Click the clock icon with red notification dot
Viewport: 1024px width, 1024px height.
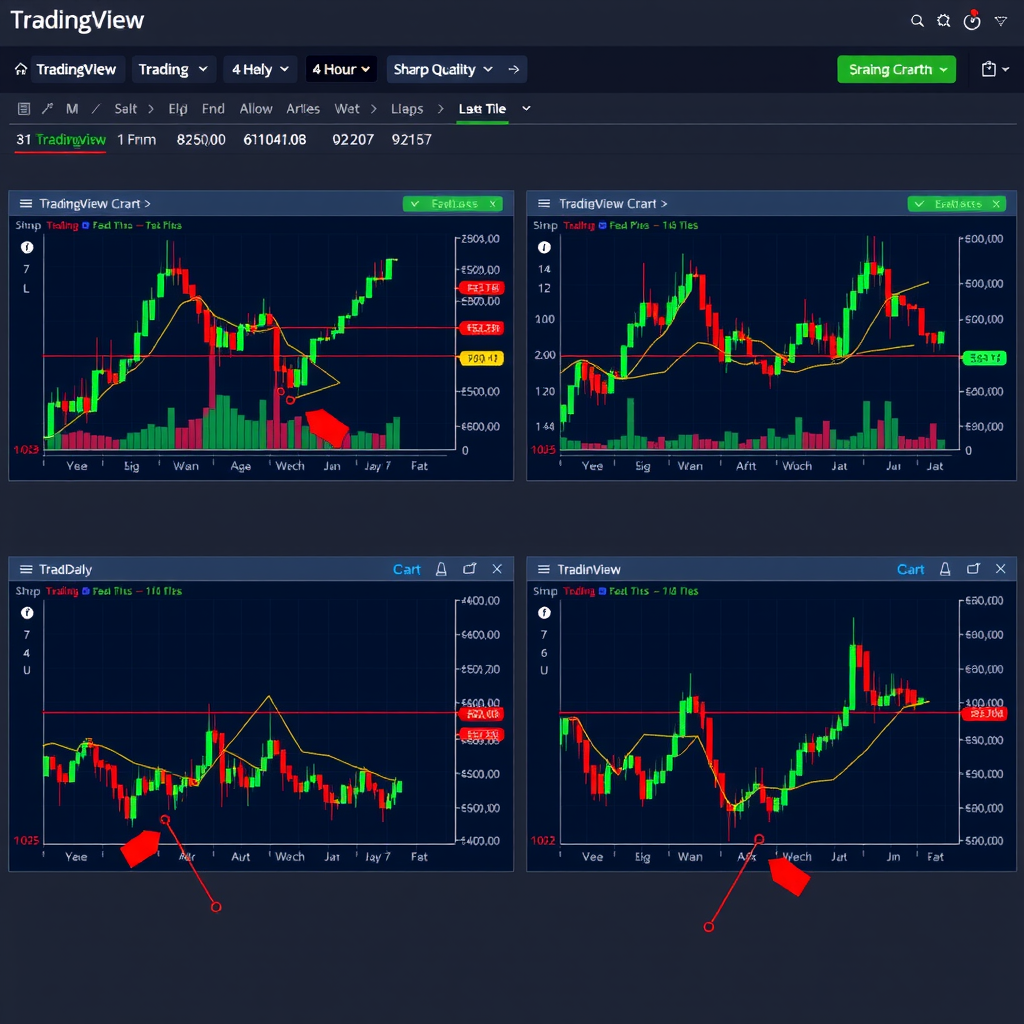click(x=972, y=21)
